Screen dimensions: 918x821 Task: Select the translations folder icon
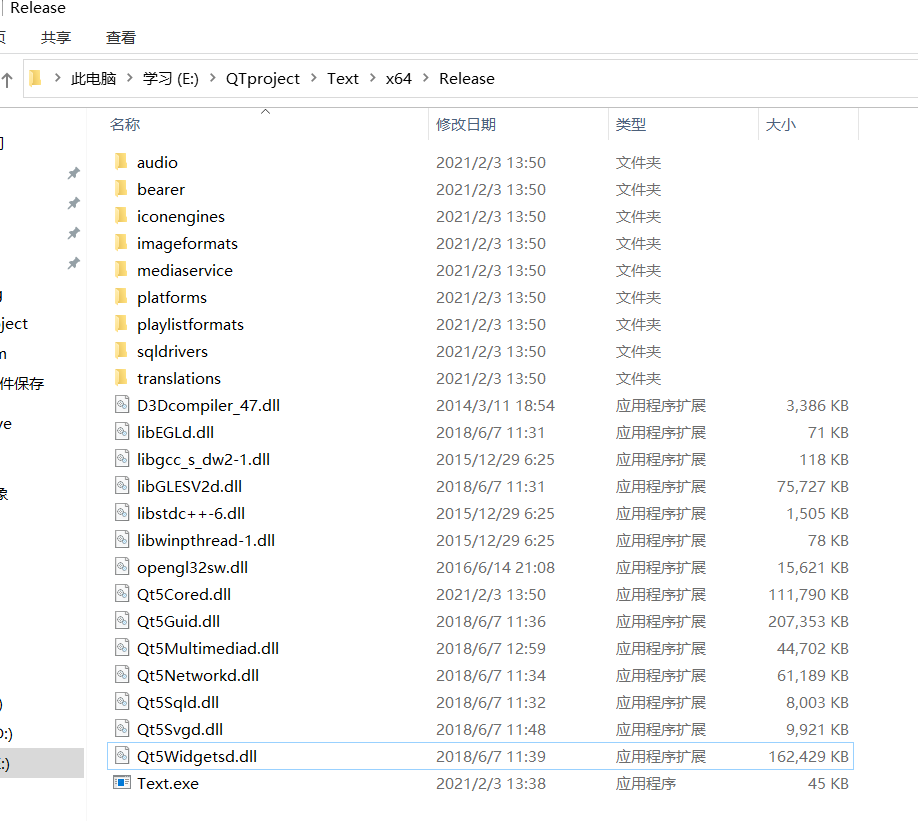[123, 378]
